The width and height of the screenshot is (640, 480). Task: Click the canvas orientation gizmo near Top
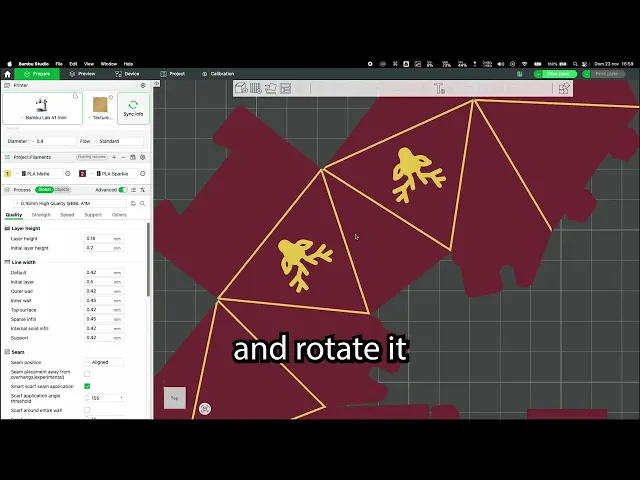click(205, 409)
